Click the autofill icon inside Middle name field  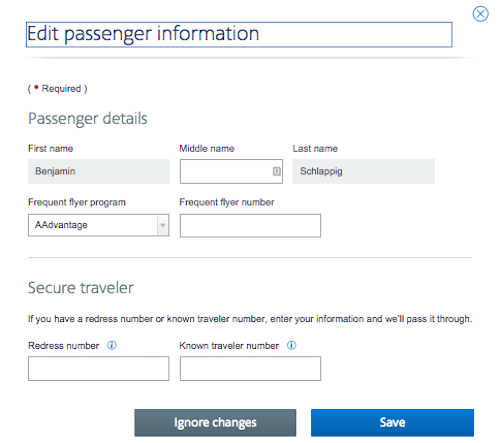(276, 171)
